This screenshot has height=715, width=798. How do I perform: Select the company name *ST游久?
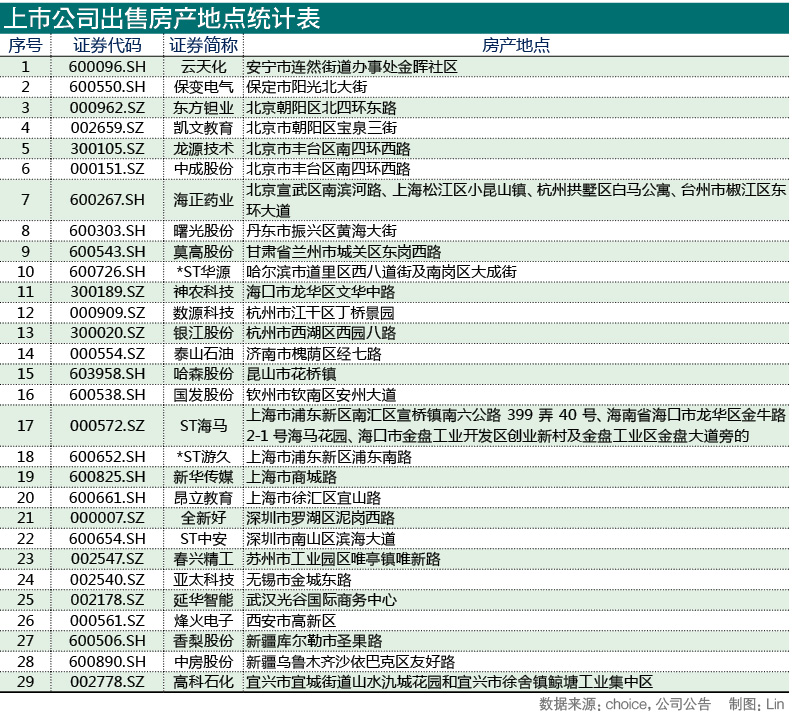click(x=204, y=457)
